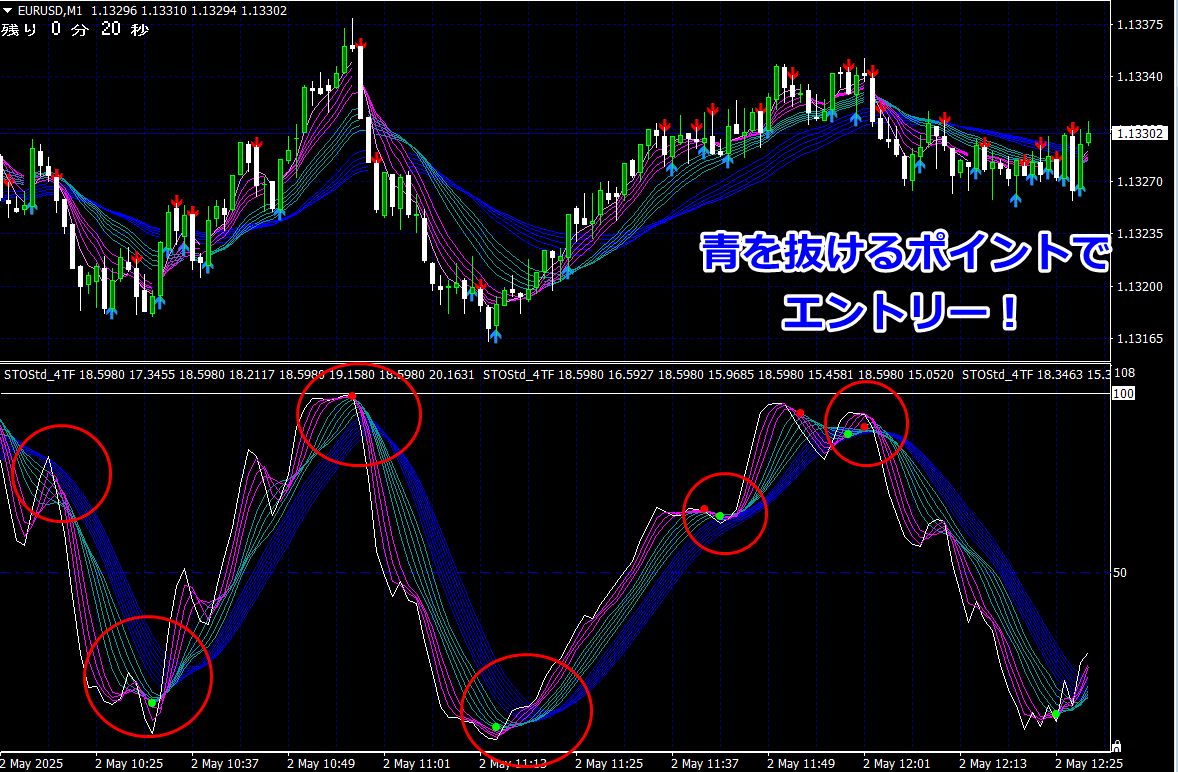Click the red signal dot touching oscillator level 100

click(x=352, y=396)
